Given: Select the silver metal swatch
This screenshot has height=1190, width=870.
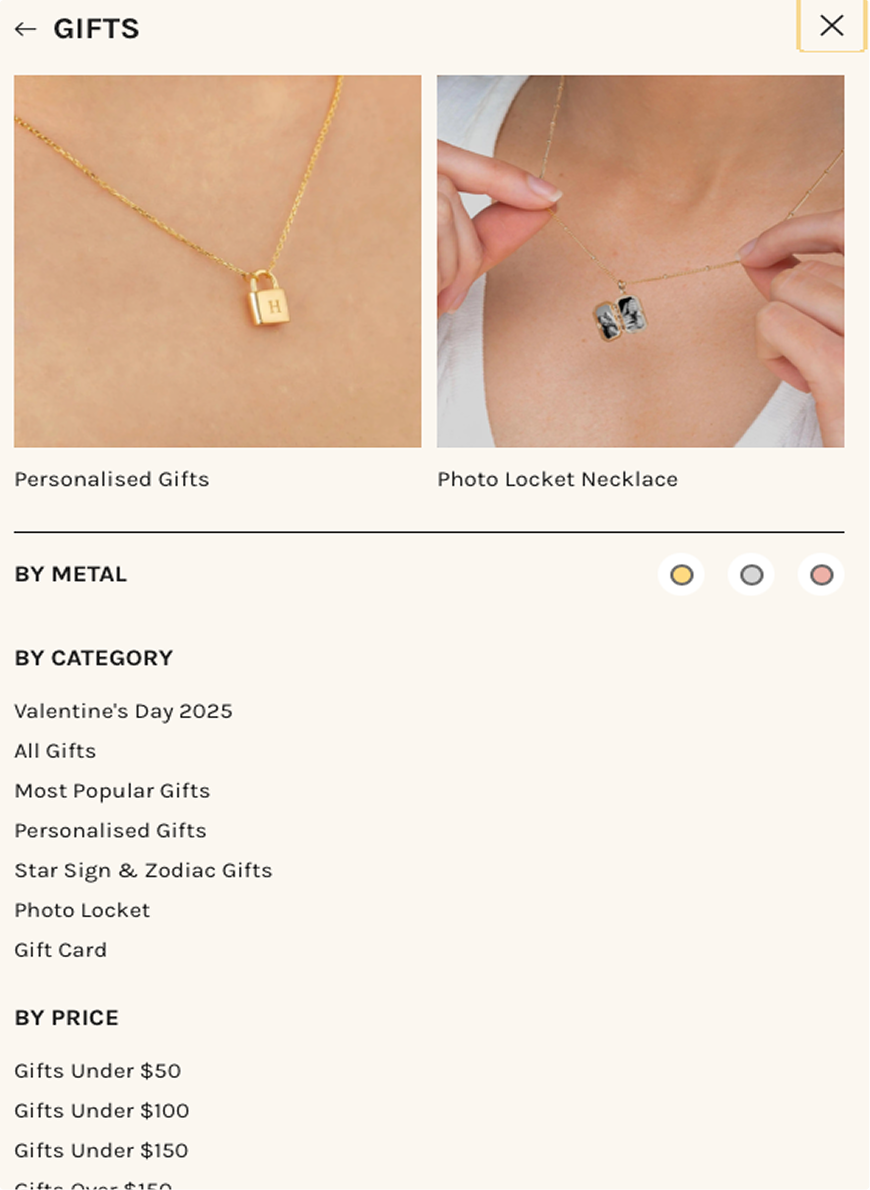Looking at the screenshot, I should (x=751, y=575).
